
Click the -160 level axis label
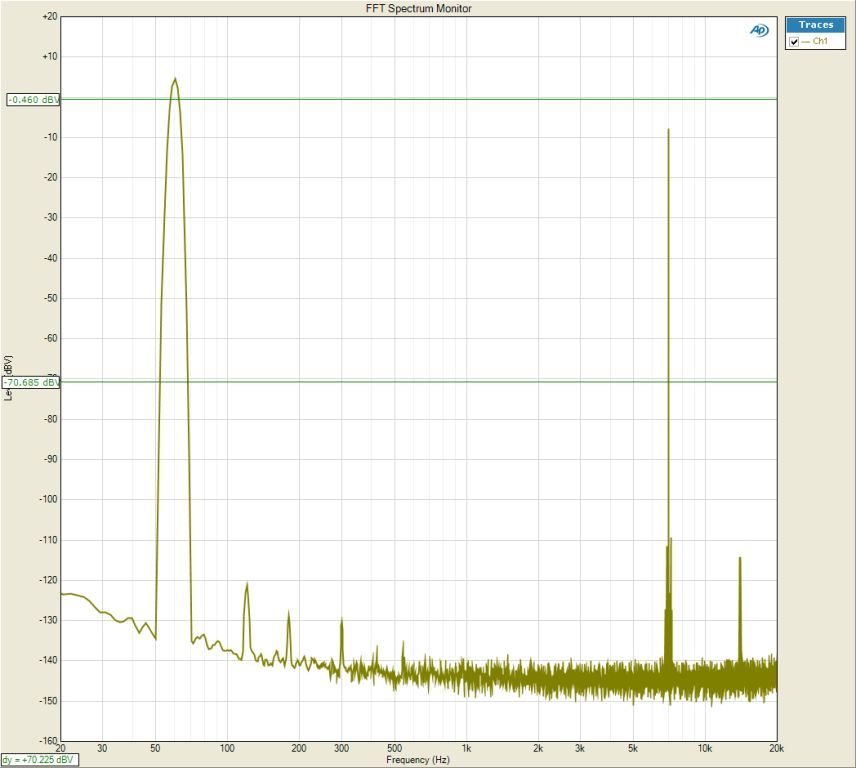49,741
